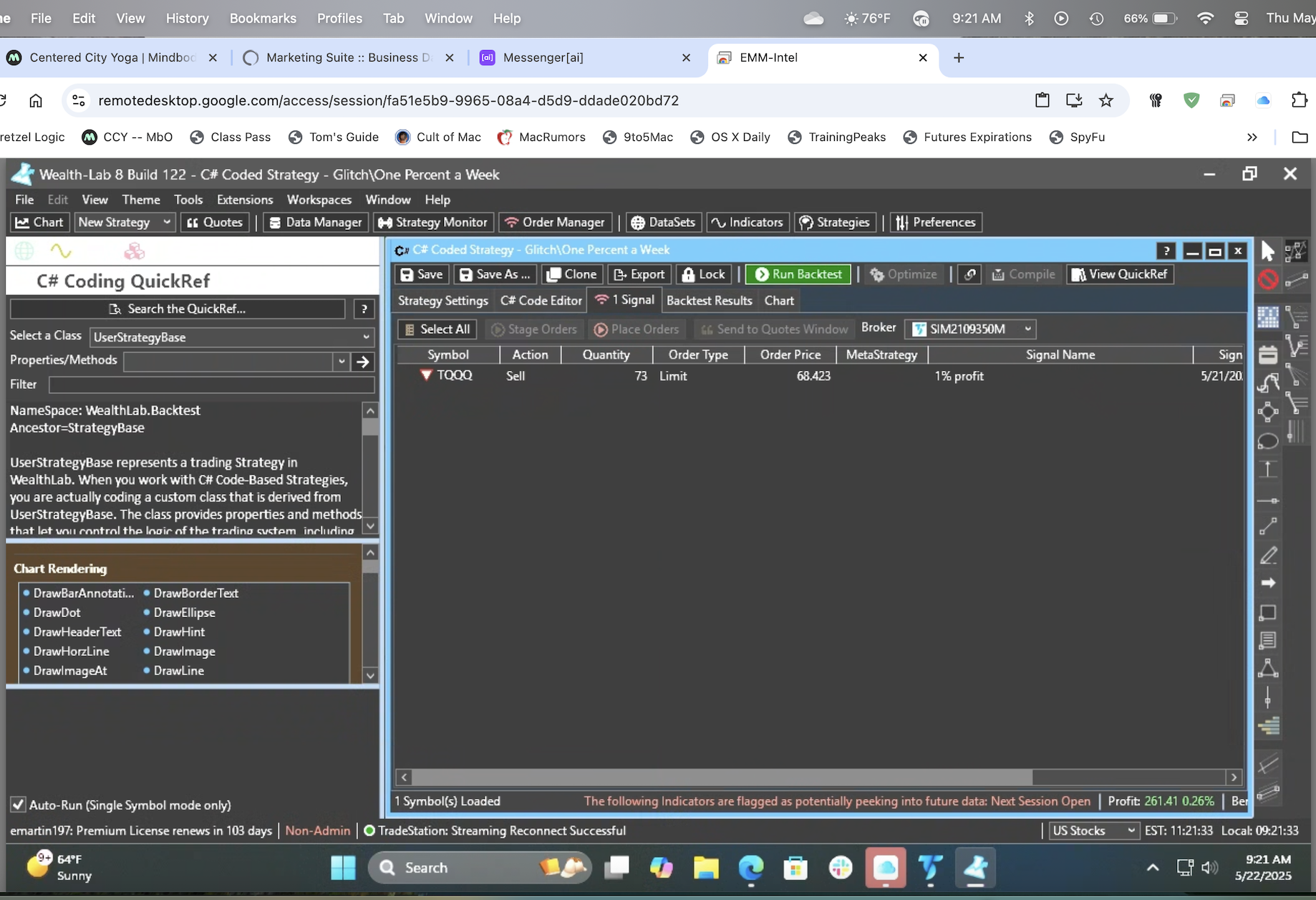Viewport: 1316px width, 900px height.
Task: Open the Theme menu
Action: [141, 199]
